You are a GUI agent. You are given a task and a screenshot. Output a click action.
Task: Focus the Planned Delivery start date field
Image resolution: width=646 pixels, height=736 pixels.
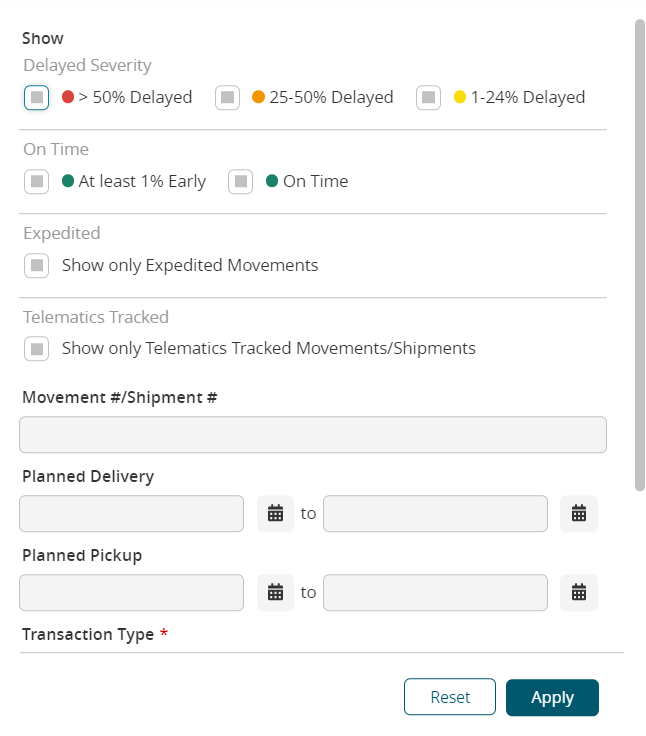point(131,513)
